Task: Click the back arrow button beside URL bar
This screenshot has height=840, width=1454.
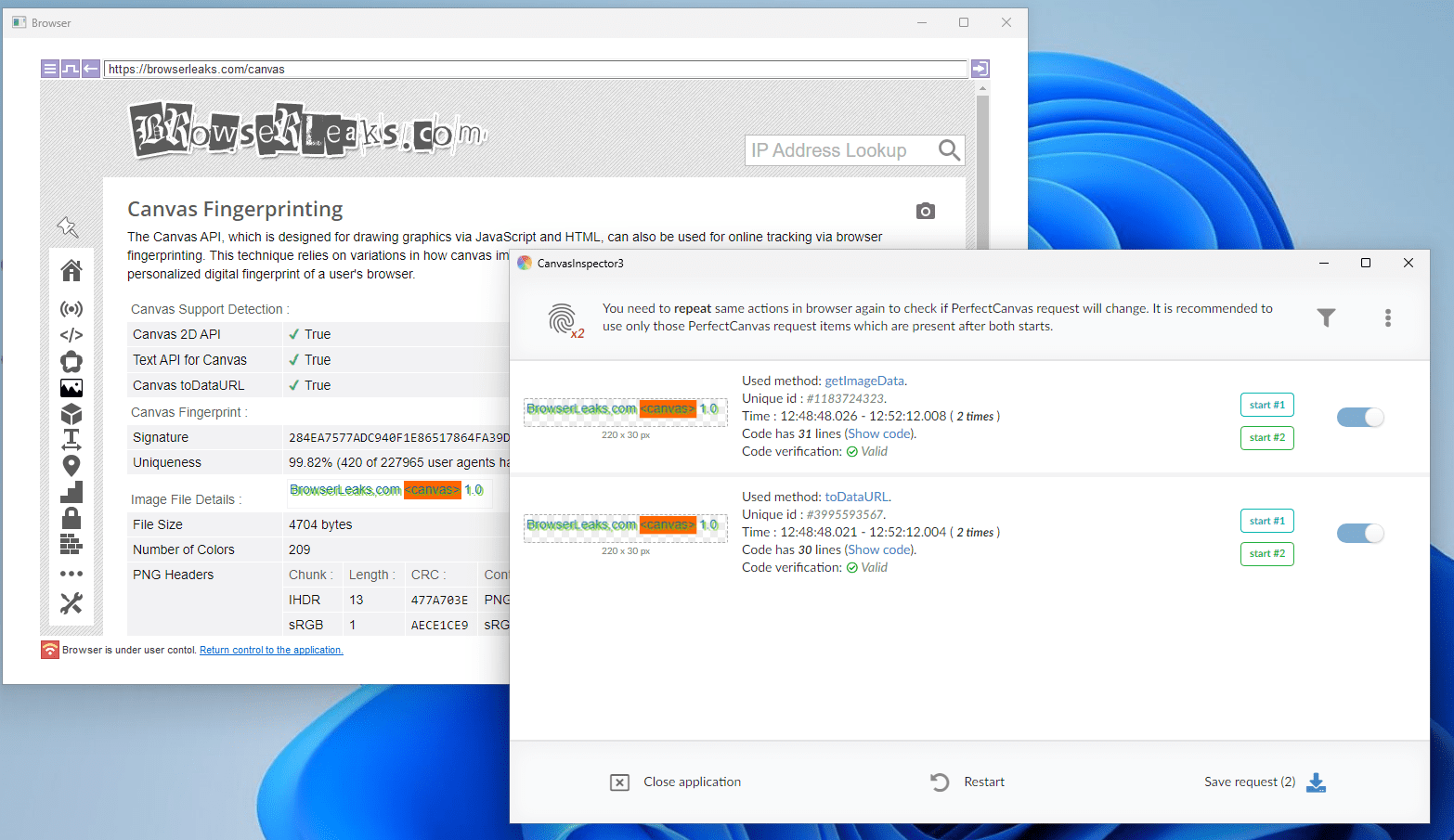Action: coord(91,69)
